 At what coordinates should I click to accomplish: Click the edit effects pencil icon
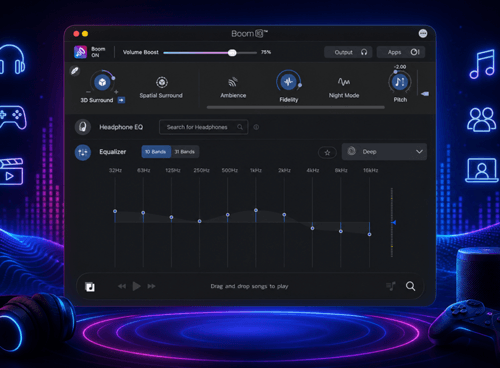[75, 71]
